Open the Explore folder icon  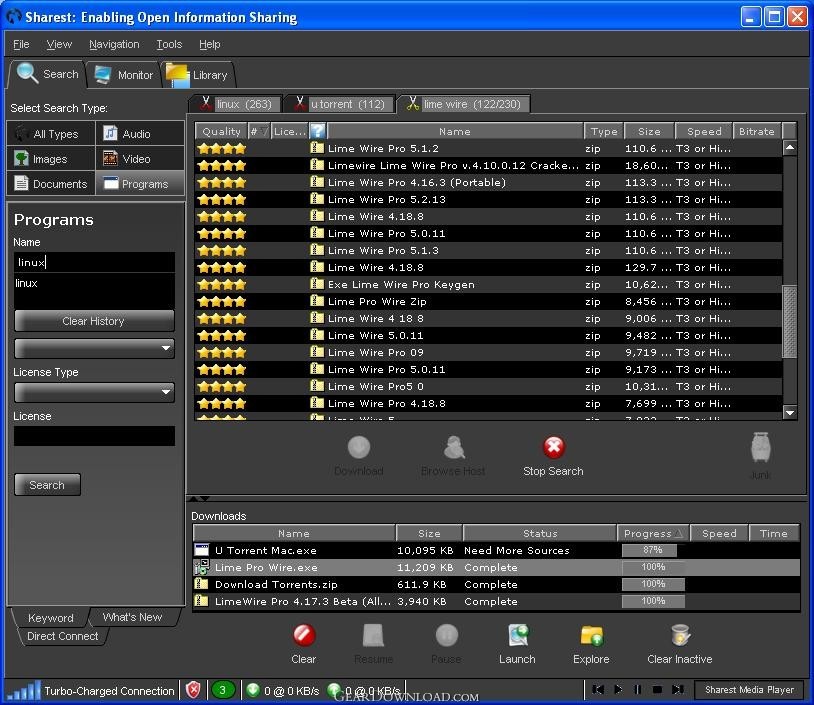point(591,635)
